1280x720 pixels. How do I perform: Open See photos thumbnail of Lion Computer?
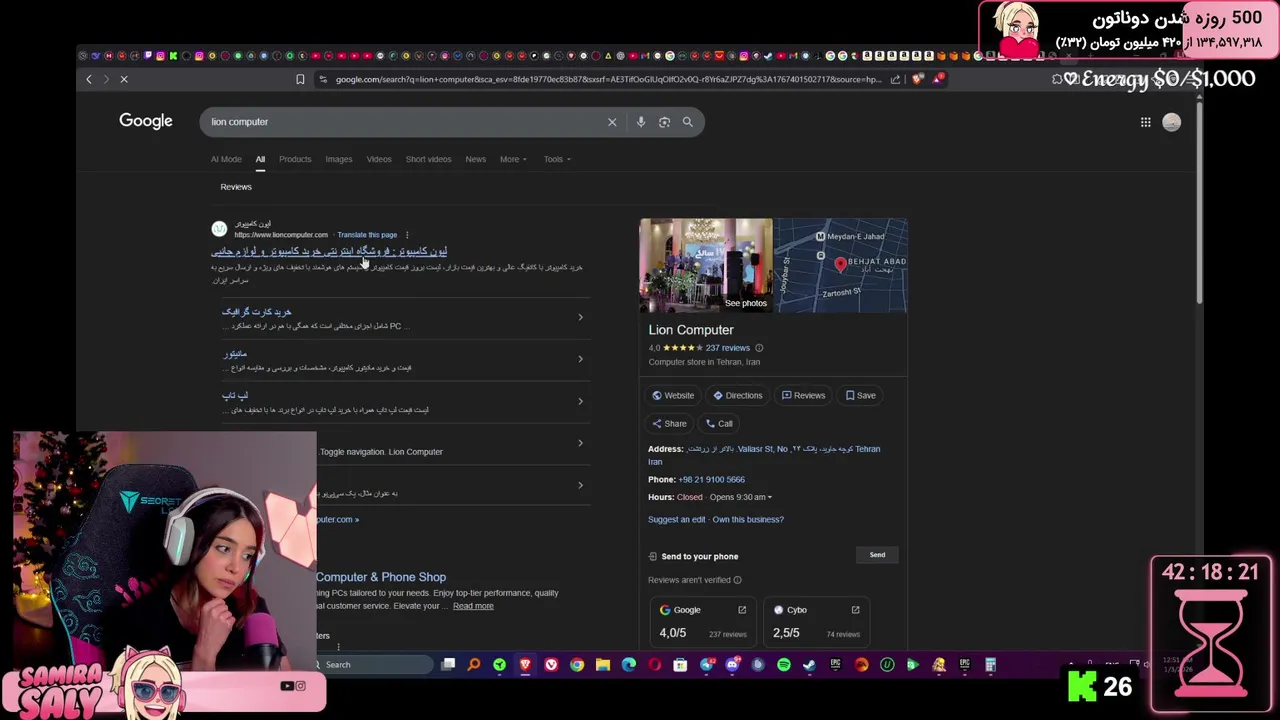[706, 265]
